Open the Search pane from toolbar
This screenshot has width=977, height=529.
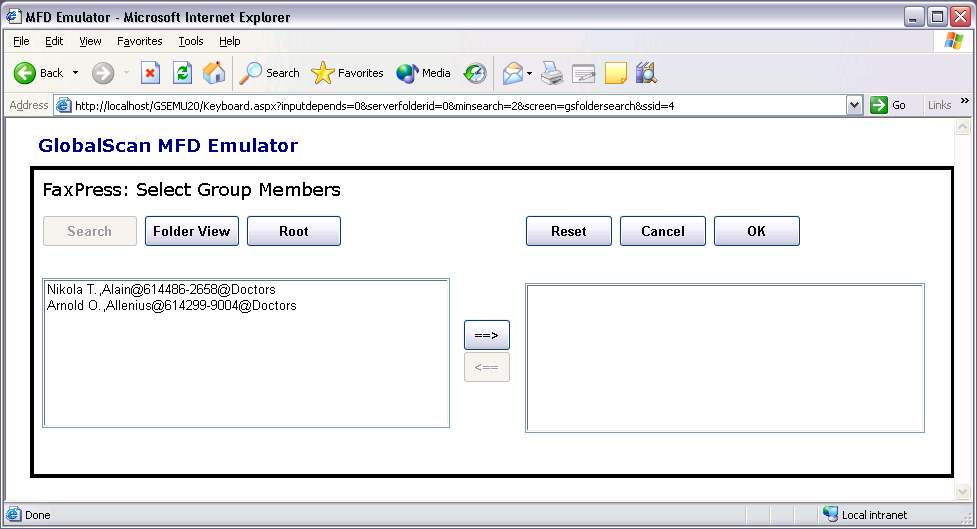269,73
